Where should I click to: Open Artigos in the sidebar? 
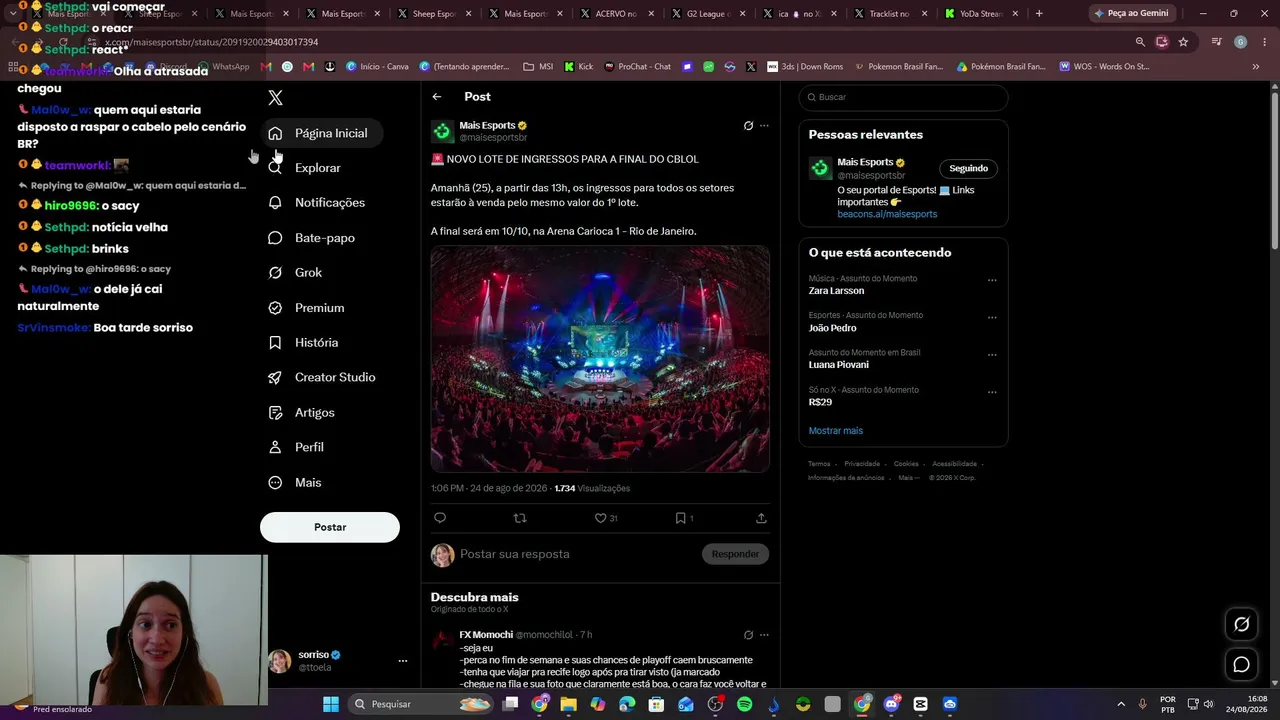(302, 413)
